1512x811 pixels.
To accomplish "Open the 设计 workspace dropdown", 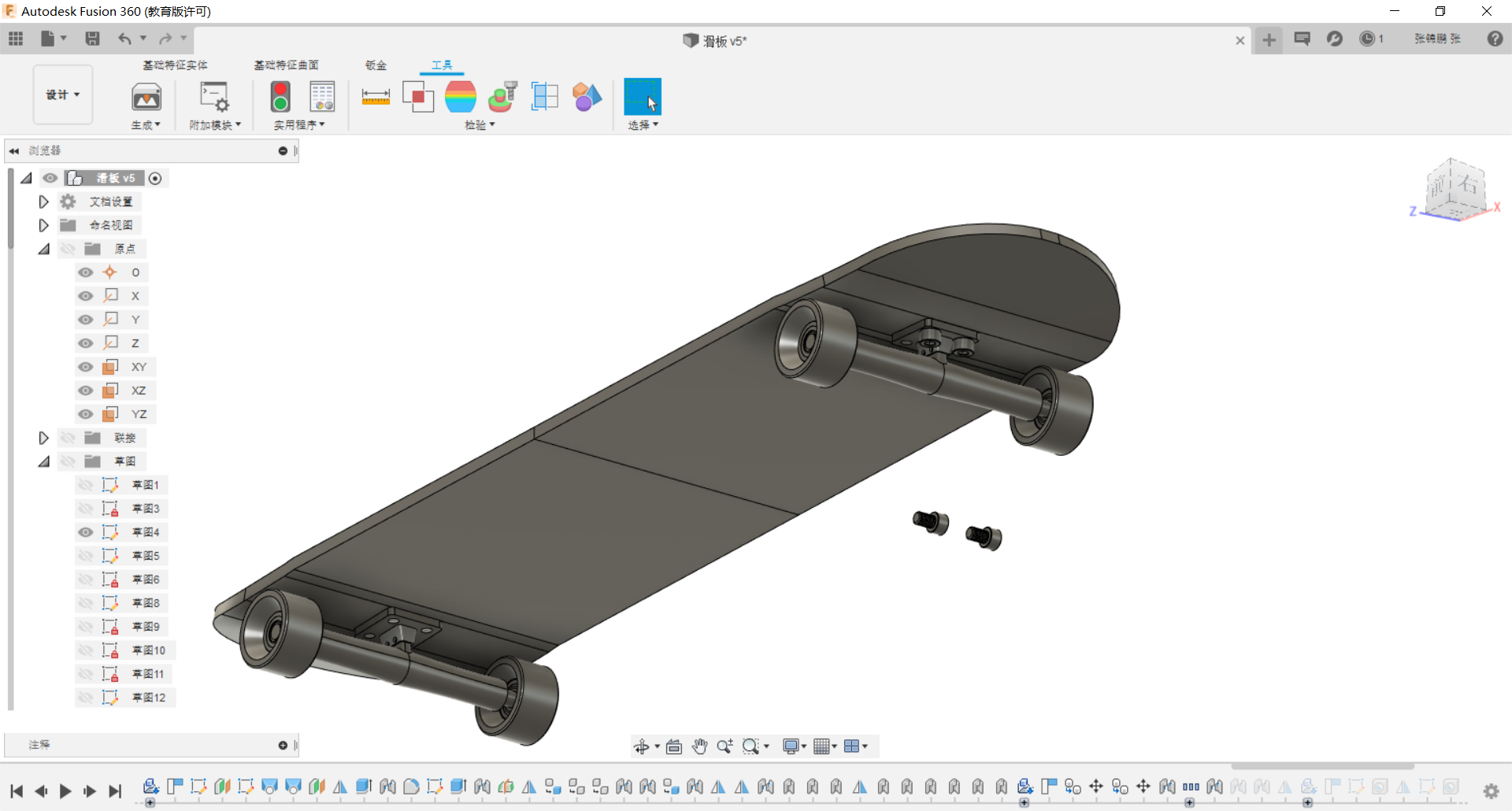I will [63, 94].
